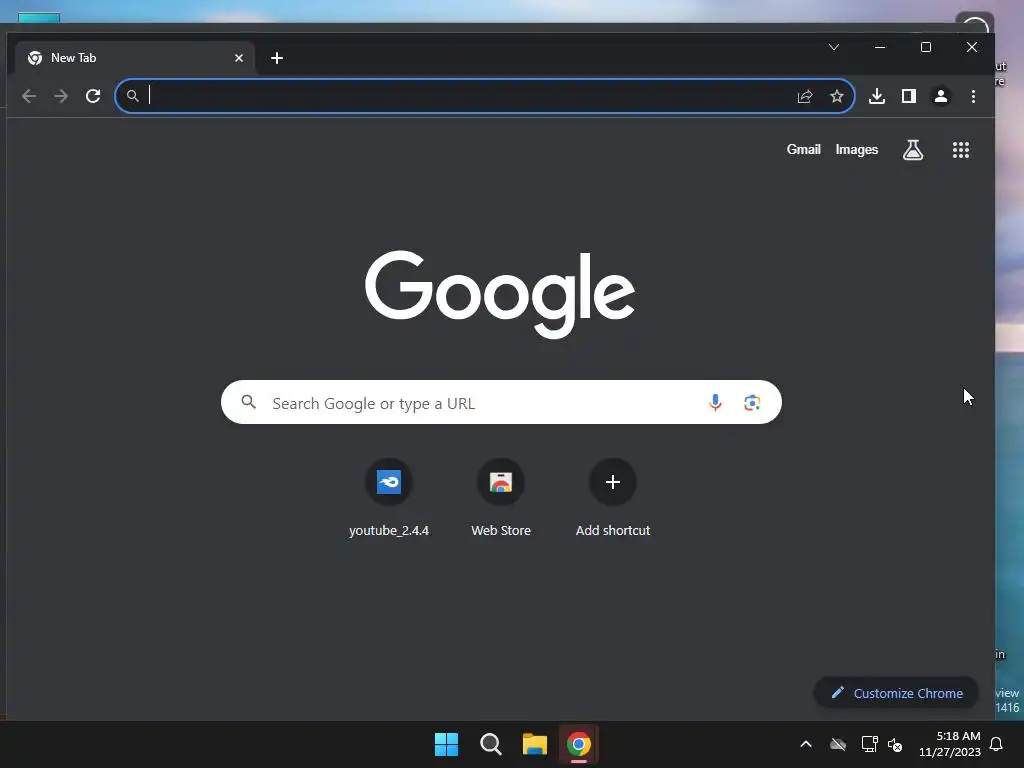Go back to previous page

pos(29,96)
